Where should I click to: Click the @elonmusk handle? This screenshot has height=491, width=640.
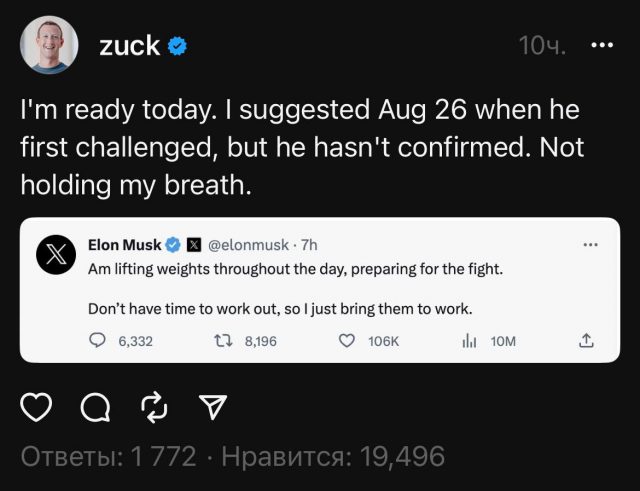tap(250, 244)
